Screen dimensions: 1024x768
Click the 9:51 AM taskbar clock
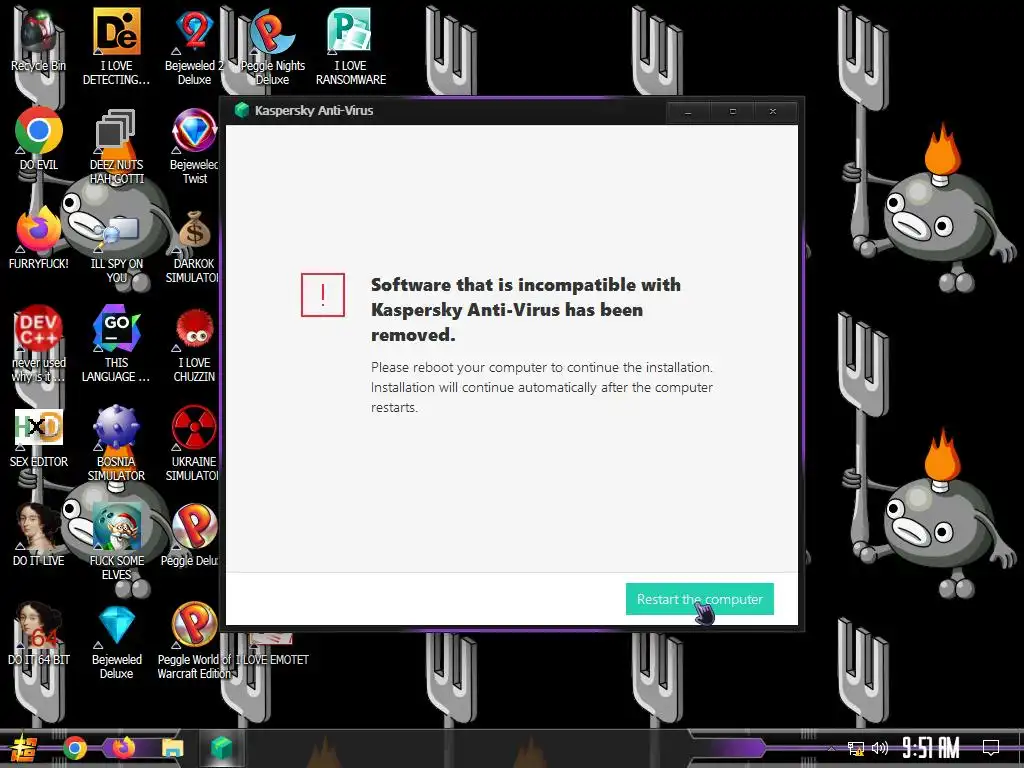931,748
